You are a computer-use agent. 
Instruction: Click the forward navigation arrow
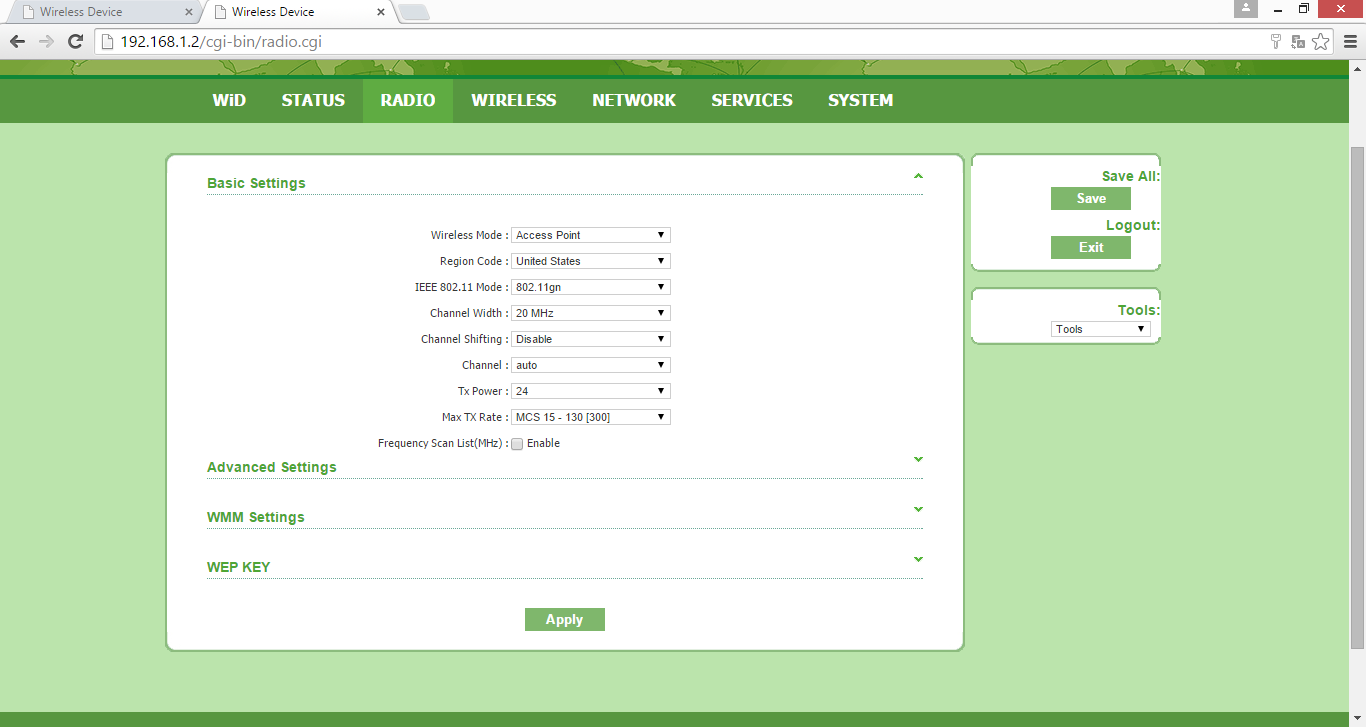(x=45, y=41)
